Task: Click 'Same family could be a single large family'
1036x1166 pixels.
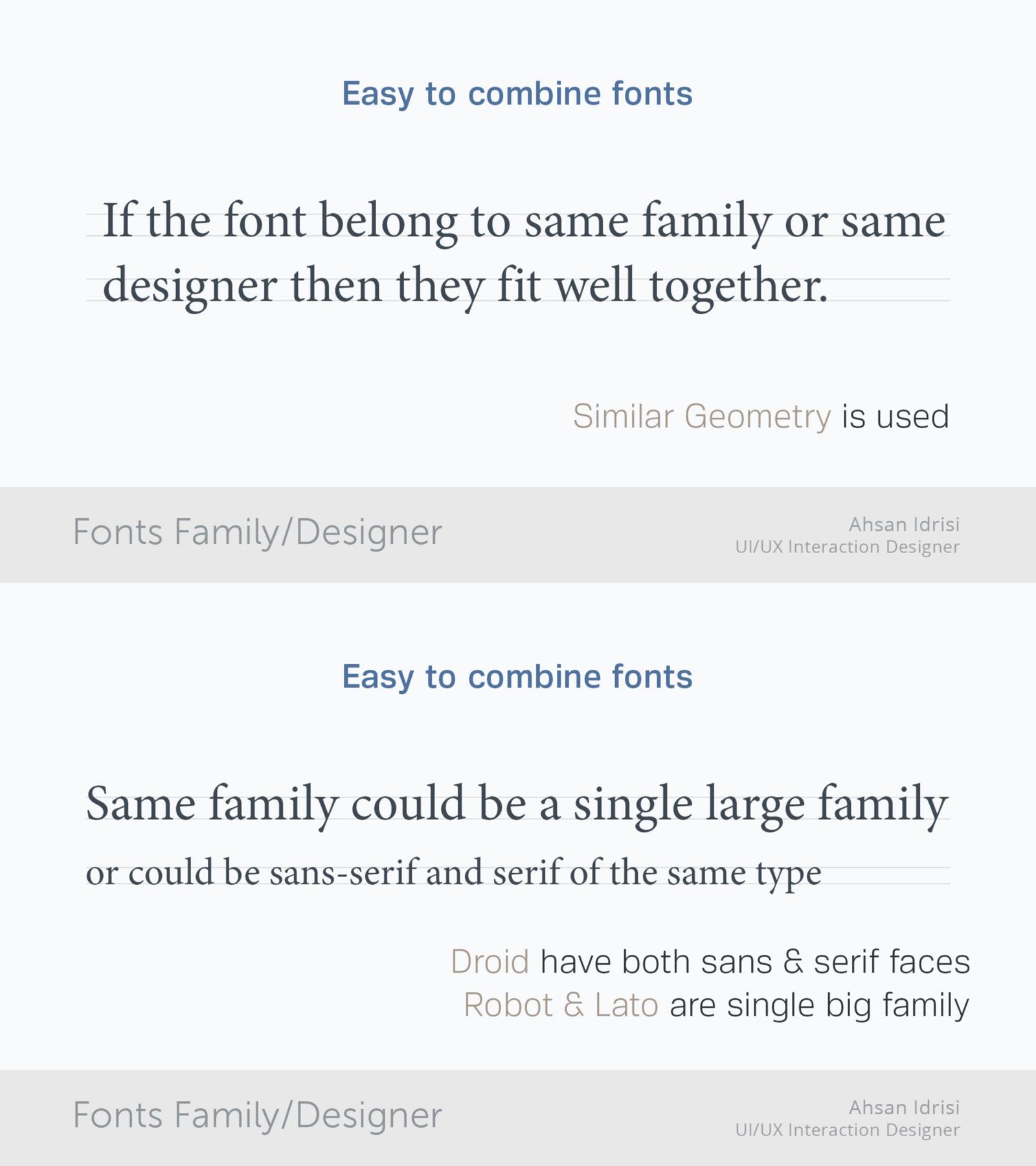Action: pos(517,806)
